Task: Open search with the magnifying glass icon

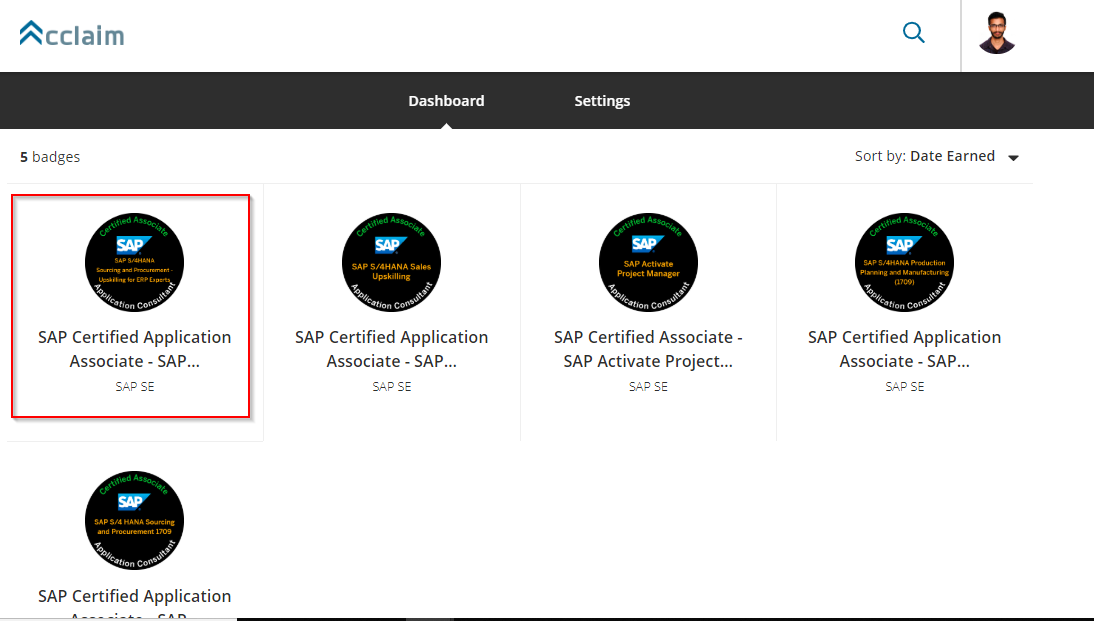Action: (913, 33)
